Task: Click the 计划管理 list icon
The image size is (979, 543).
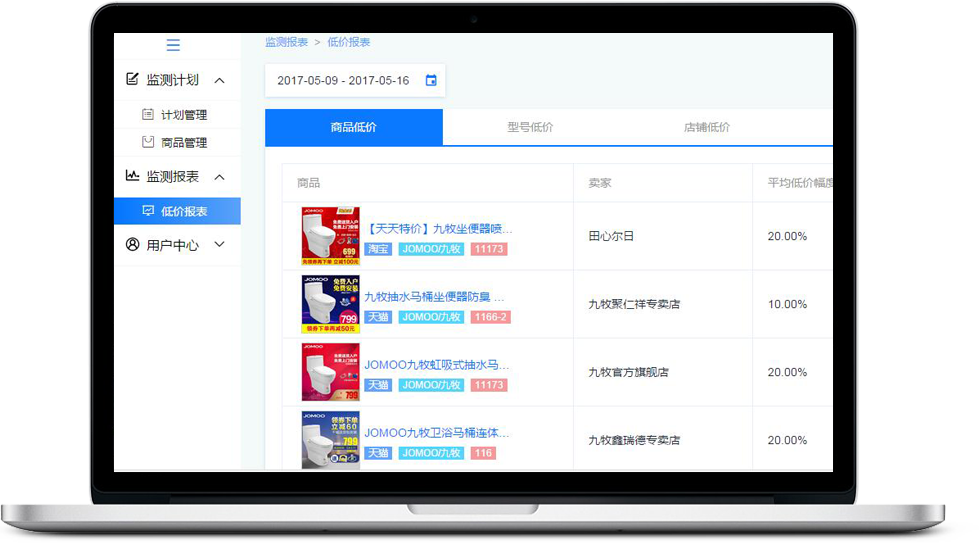Action: click(148, 114)
